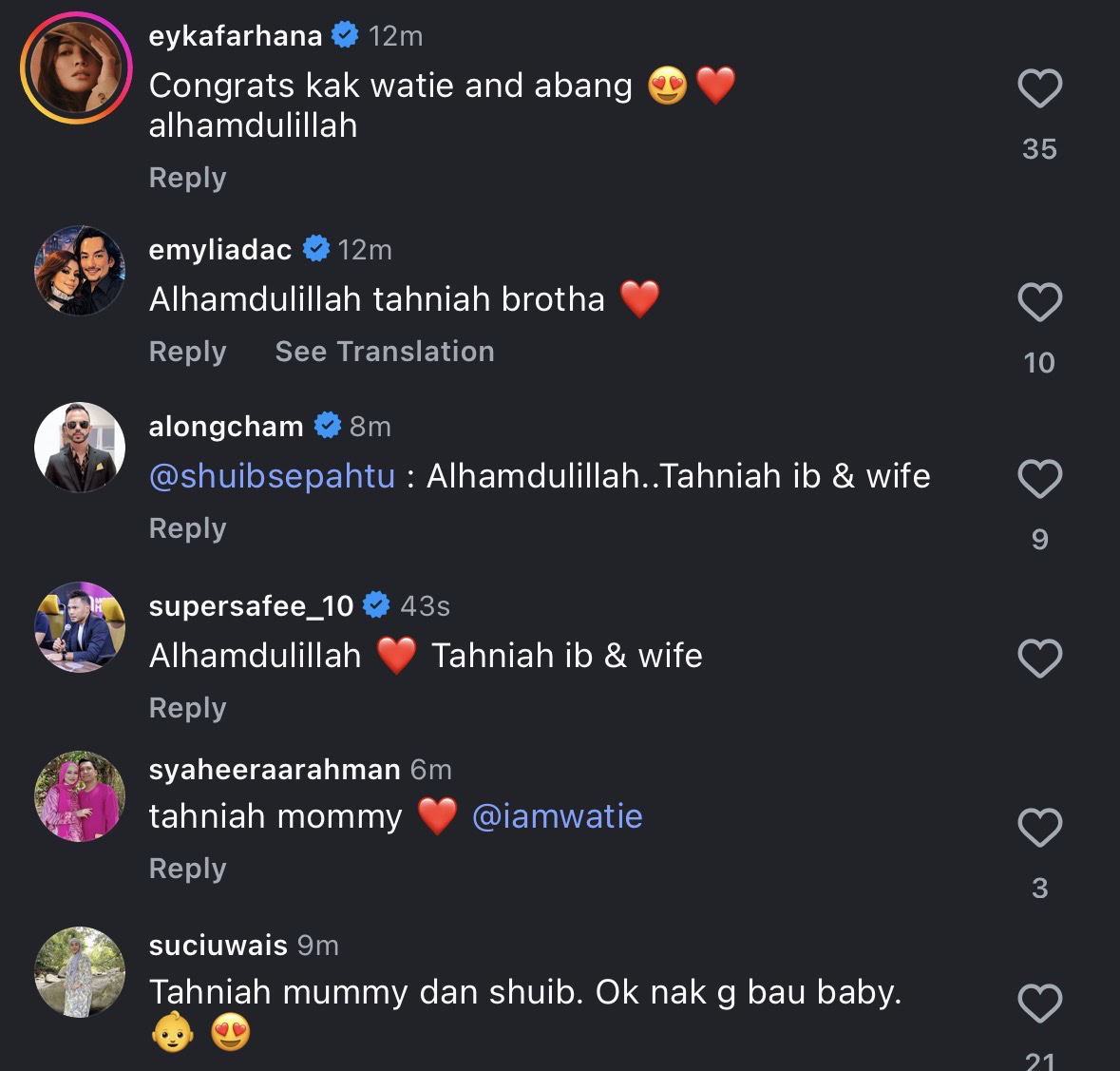Like alongcham's comment with heart icon
Viewport: 1120px width, 1071px height.
click(x=1039, y=478)
